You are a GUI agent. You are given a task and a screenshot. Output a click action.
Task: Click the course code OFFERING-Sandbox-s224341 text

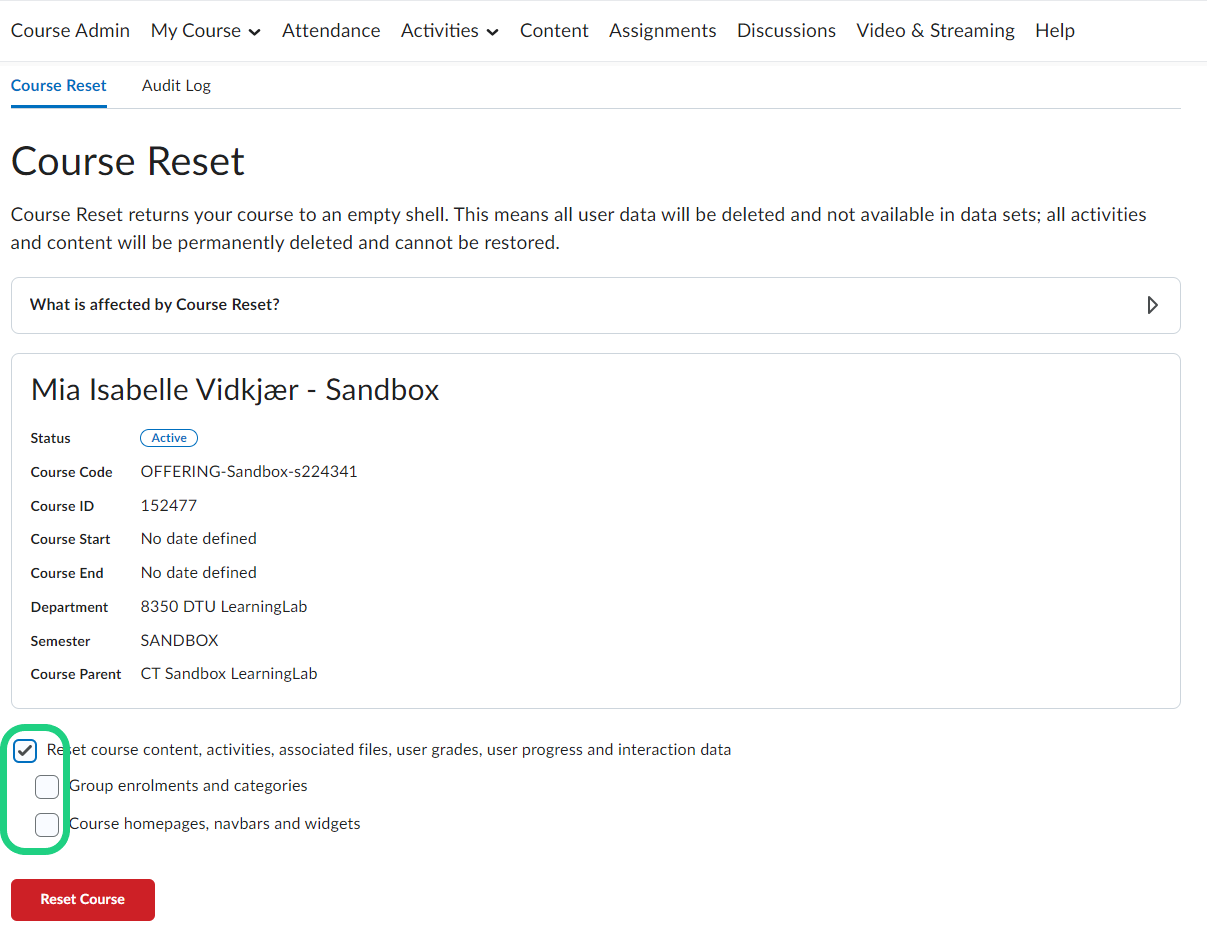point(249,472)
